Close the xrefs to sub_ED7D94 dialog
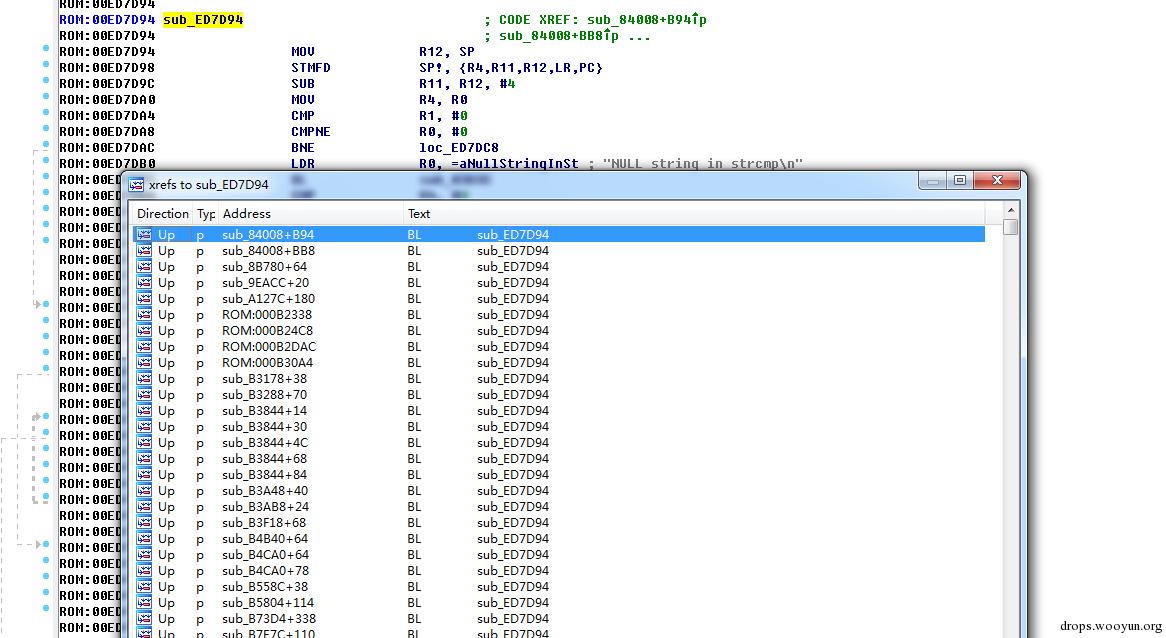The image size is (1166, 638). pyautogui.click(x=997, y=180)
